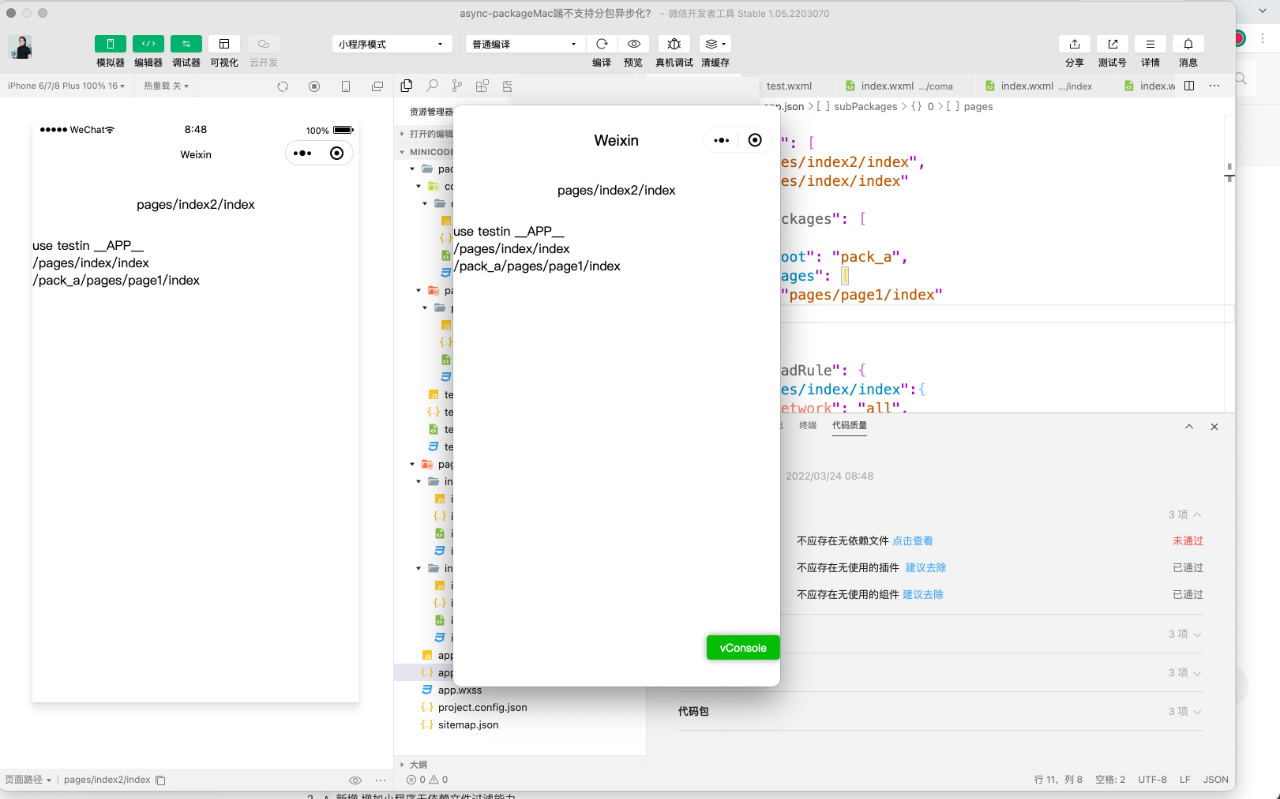Open the 热重载 hot reload dropdown
Image resolution: width=1280 pixels, height=799 pixels.
(166, 86)
